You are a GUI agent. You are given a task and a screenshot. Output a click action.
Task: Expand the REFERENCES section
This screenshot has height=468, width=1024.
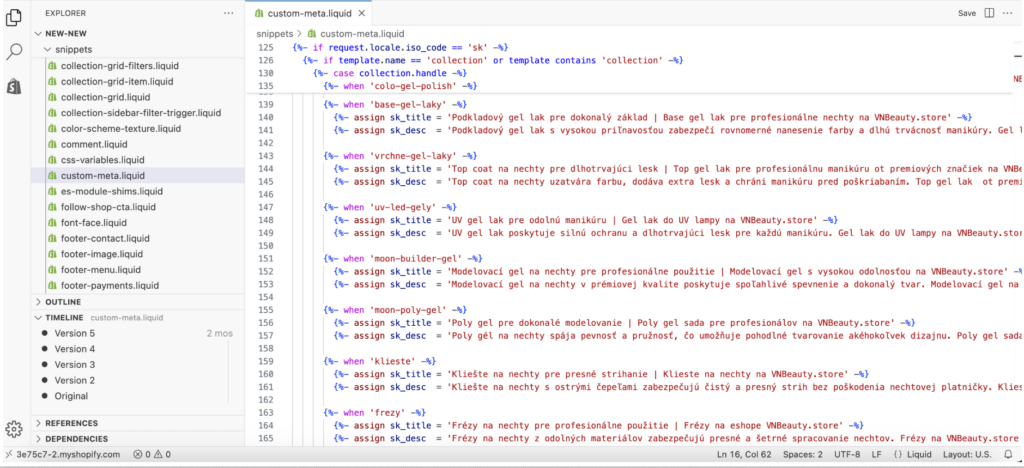click(70, 423)
